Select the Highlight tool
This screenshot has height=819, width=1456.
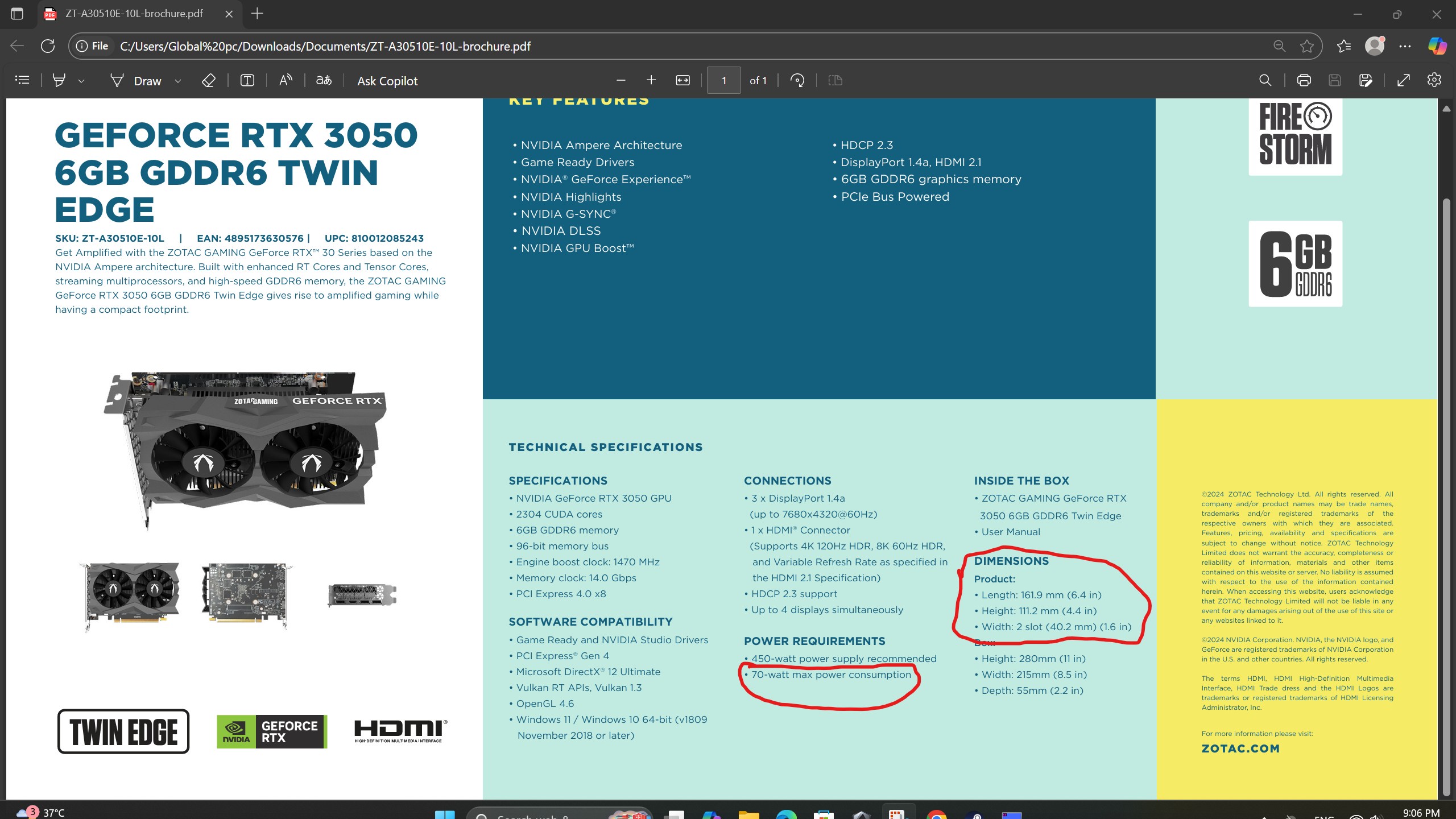click(x=59, y=80)
